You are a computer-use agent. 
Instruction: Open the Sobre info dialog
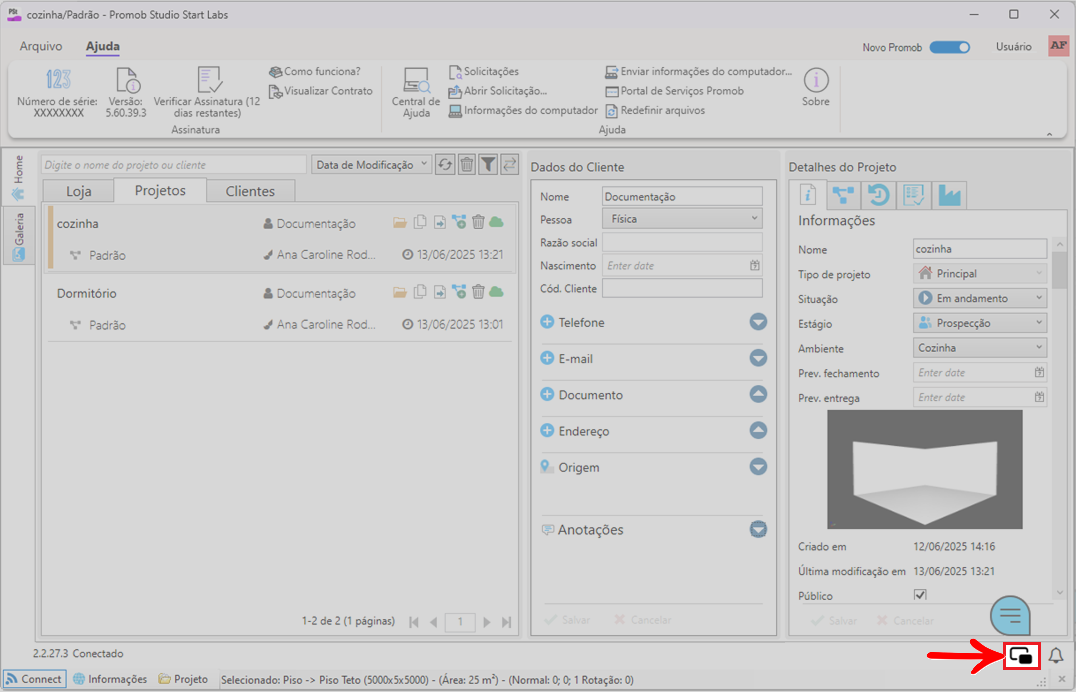[815, 86]
